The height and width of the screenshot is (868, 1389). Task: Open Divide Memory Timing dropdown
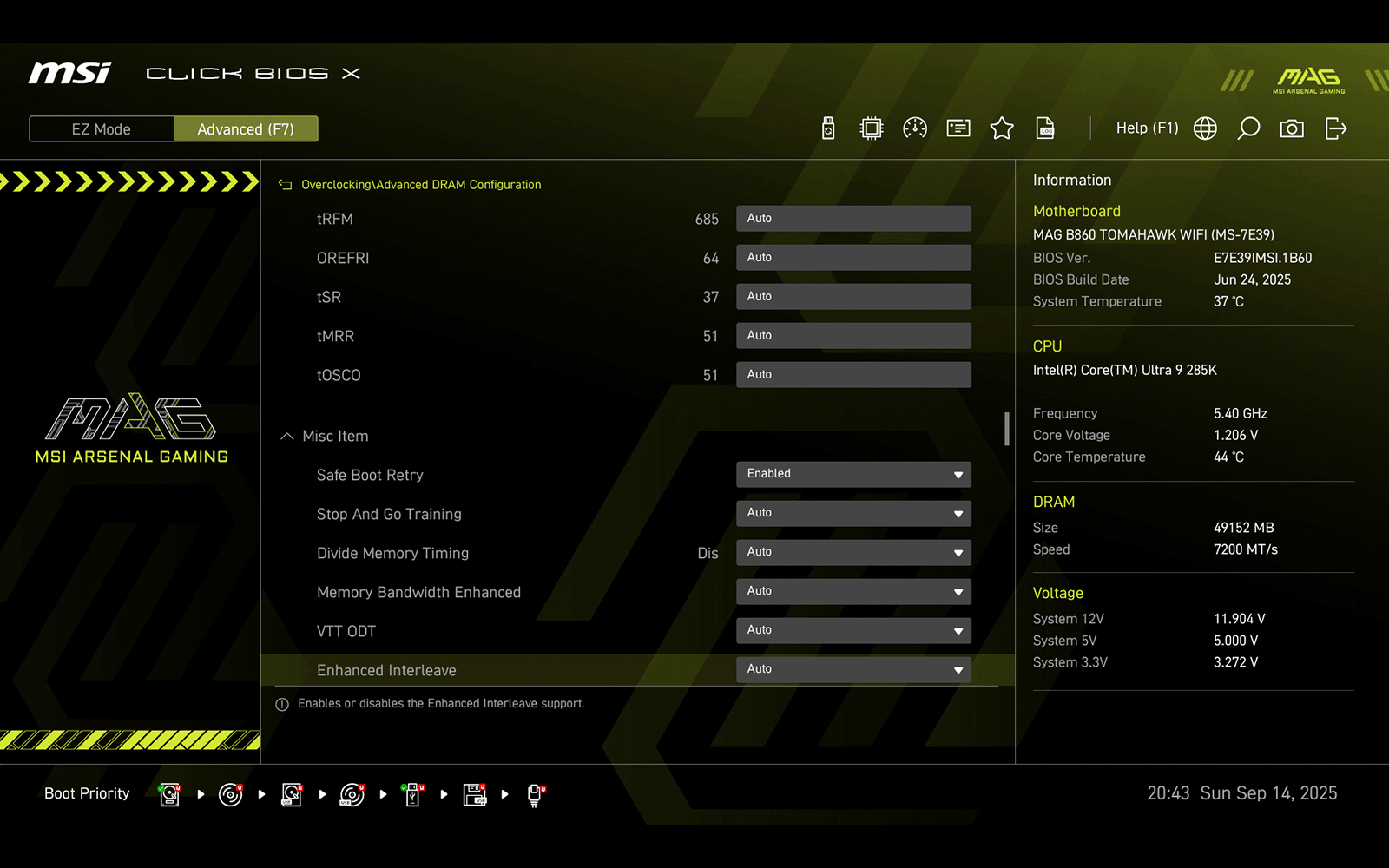(x=853, y=552)
